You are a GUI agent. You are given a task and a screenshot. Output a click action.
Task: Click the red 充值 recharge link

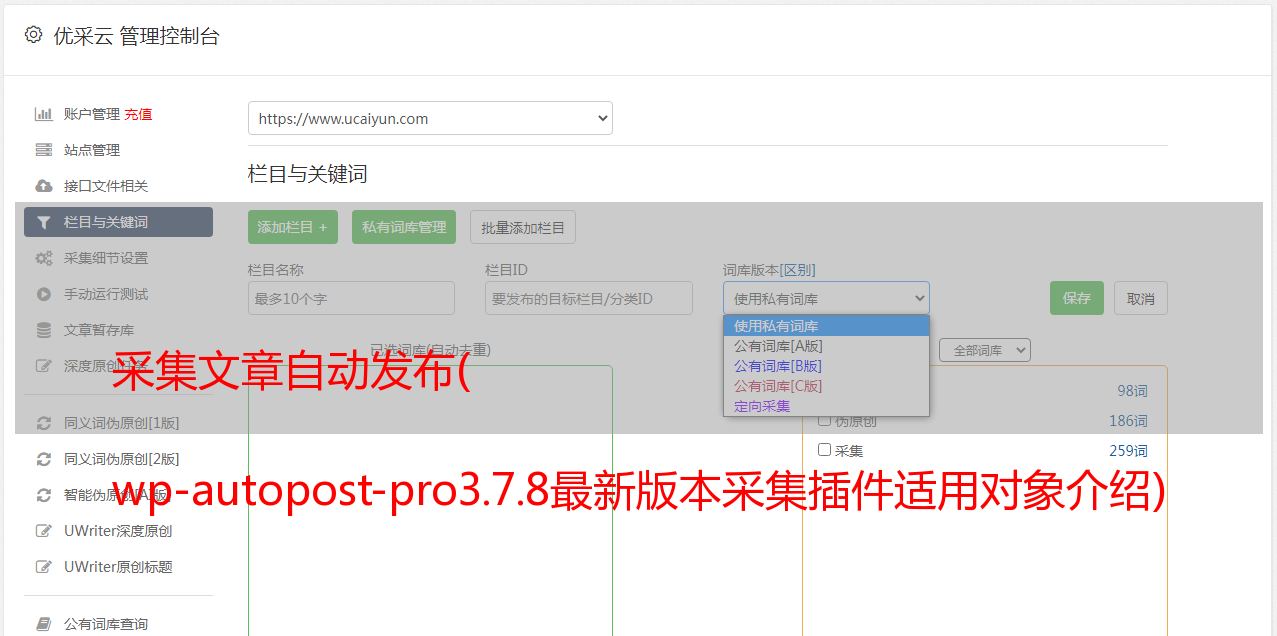[138, 114]
